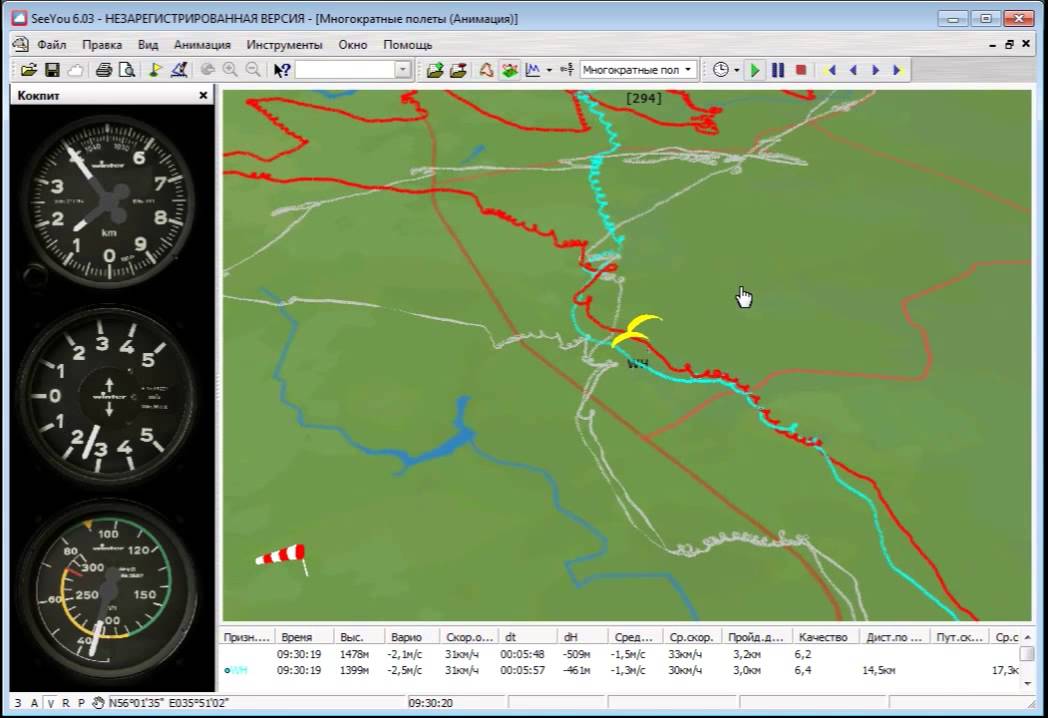
Task: Close the Кокпит panel
Action: (x=203, y=96)
